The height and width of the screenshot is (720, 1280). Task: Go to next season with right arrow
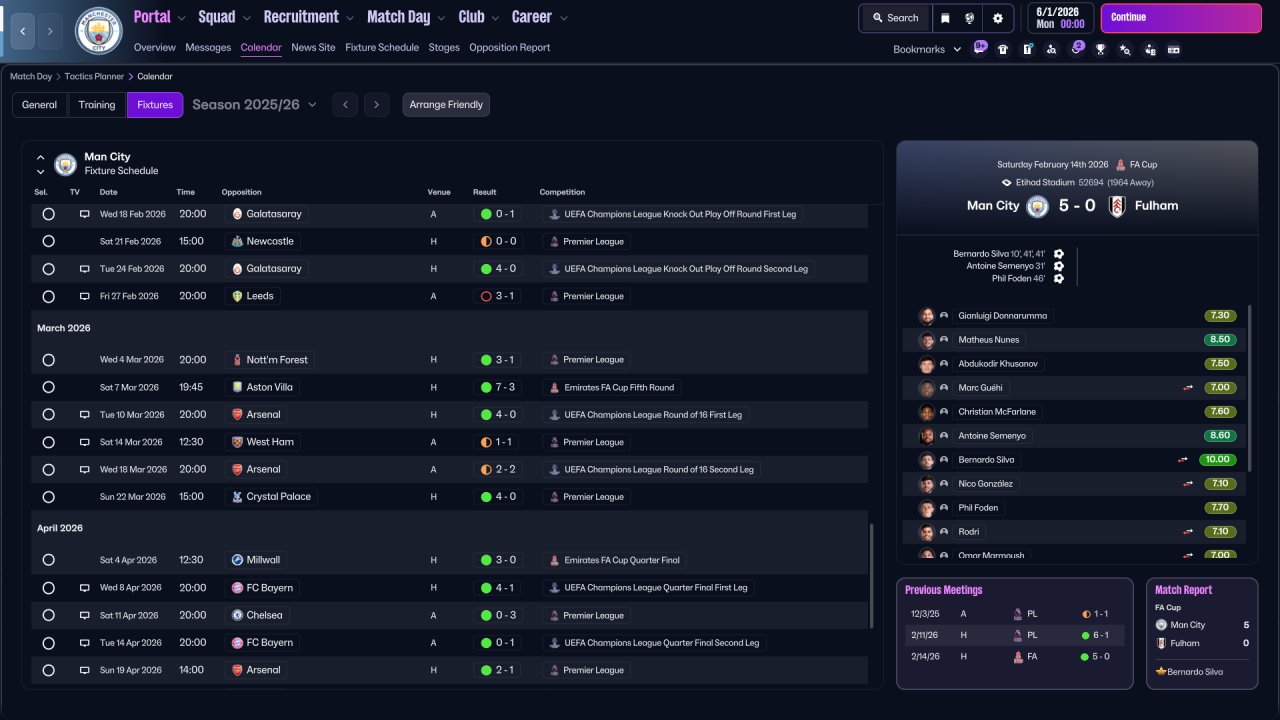376,105
